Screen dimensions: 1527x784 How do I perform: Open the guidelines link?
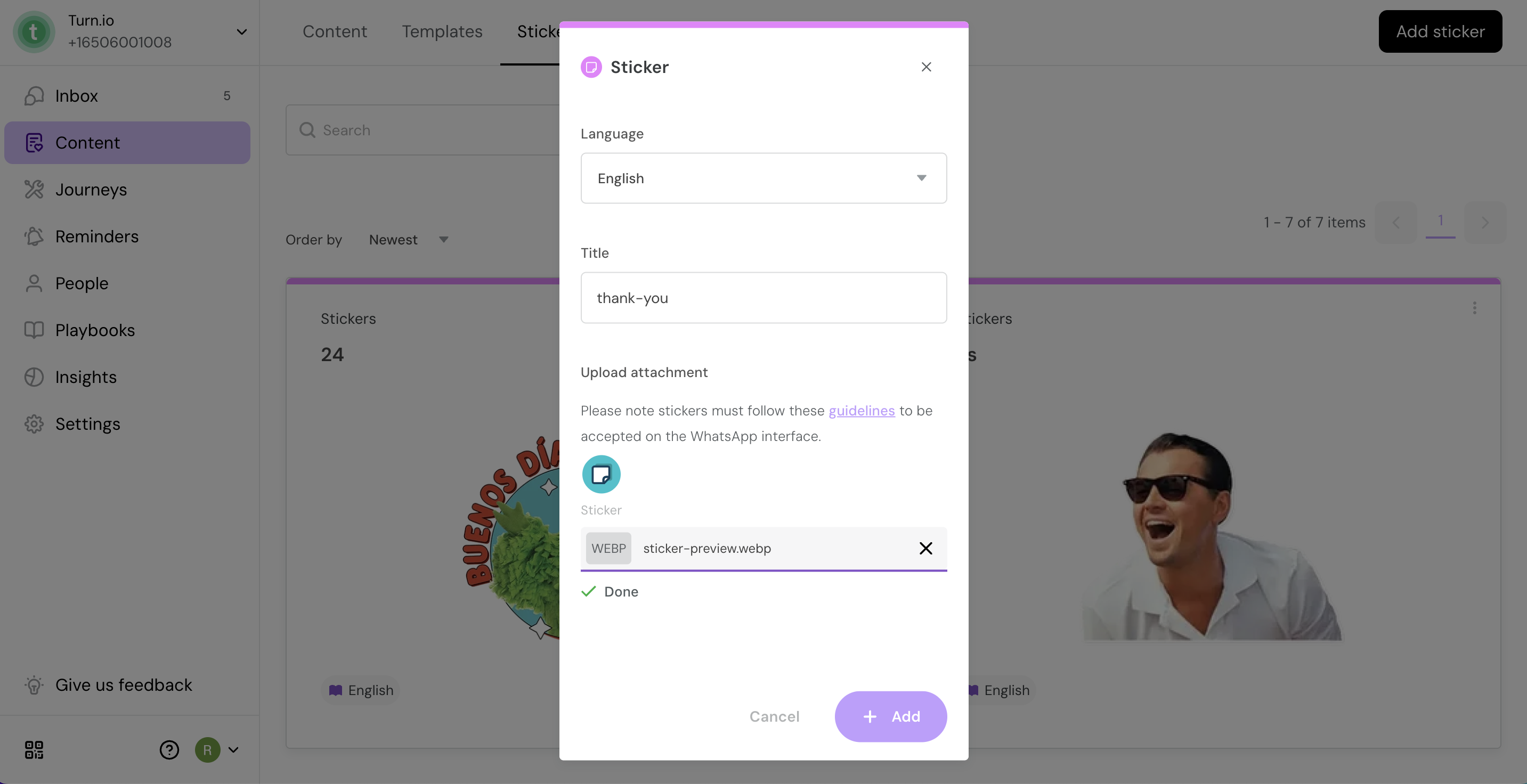(x=862, y=411)
